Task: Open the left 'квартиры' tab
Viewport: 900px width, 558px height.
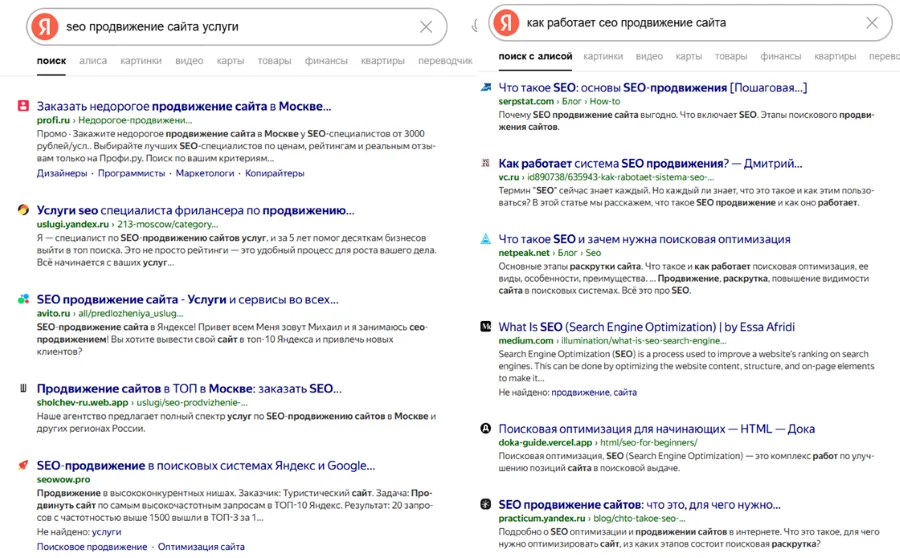Action: click(x=383, y=60)
